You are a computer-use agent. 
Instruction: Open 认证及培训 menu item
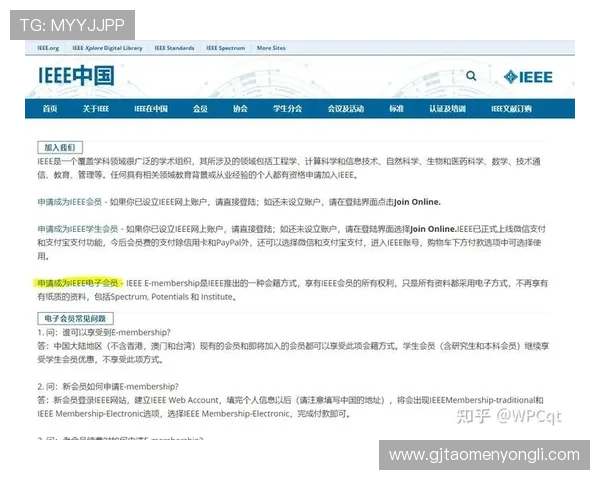click(448, 109)
